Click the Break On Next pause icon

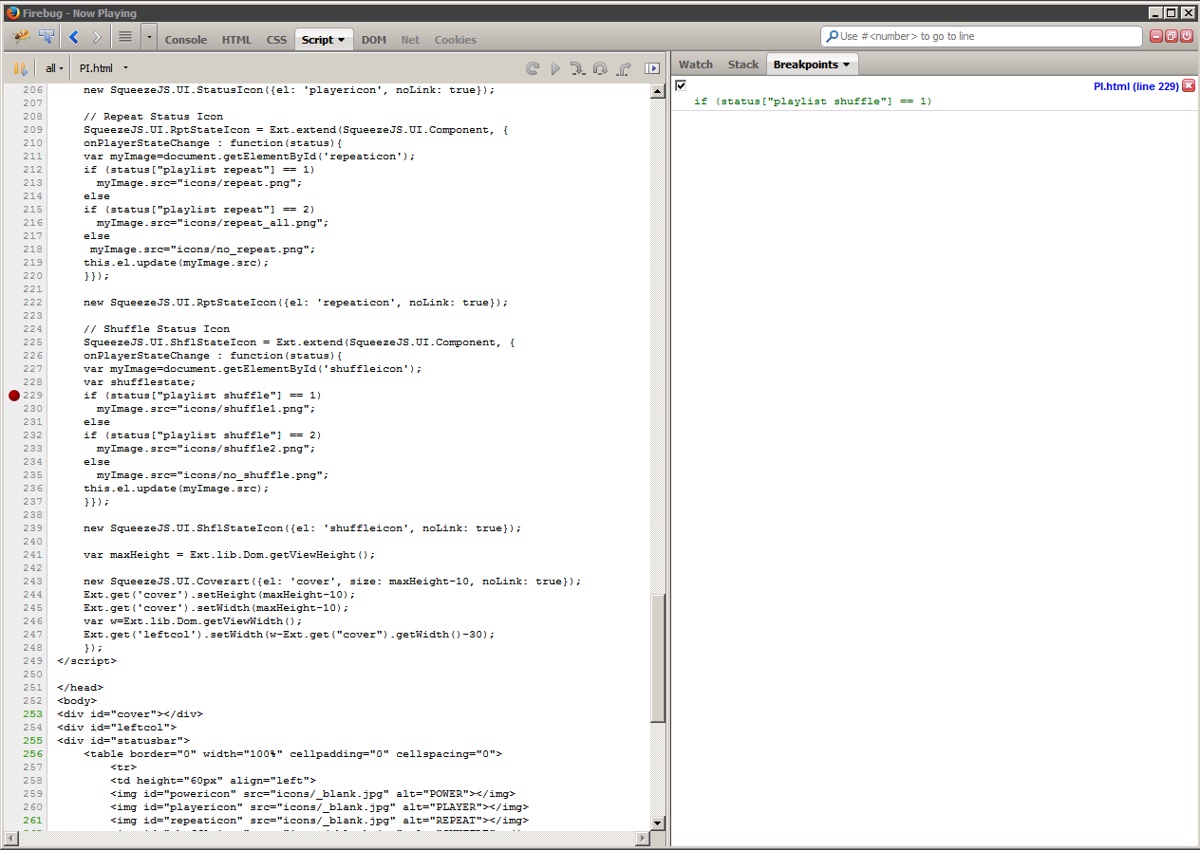click(x=19, y=68)
